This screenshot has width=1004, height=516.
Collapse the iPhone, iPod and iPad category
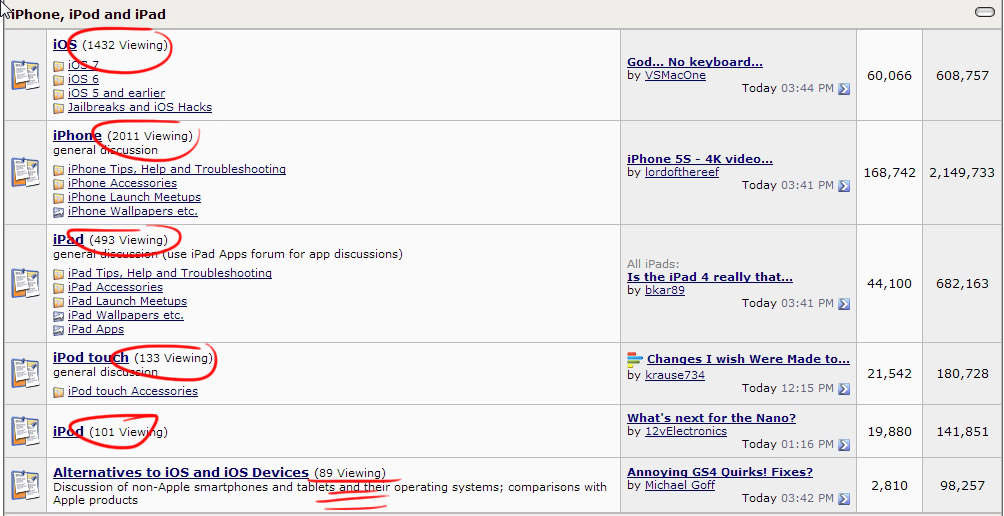(x=984, y=12)
